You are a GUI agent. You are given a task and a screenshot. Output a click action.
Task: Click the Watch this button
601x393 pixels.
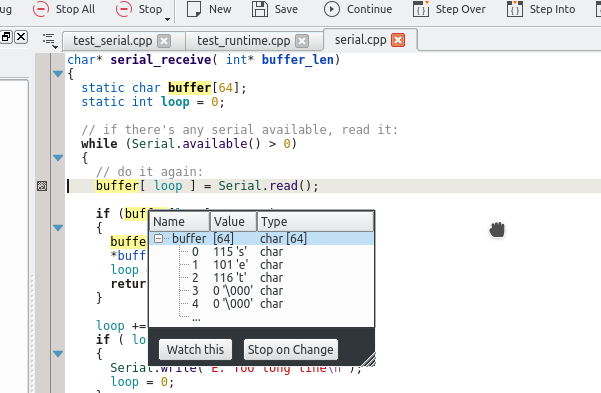tap(195, 349)
